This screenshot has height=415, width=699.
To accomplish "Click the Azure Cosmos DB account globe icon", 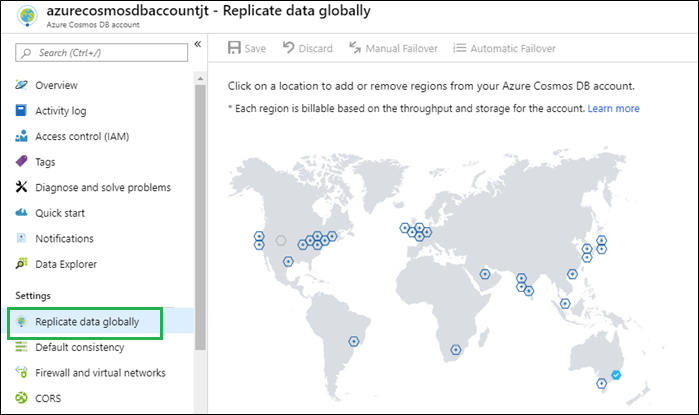I will click(x=27, y=16).
